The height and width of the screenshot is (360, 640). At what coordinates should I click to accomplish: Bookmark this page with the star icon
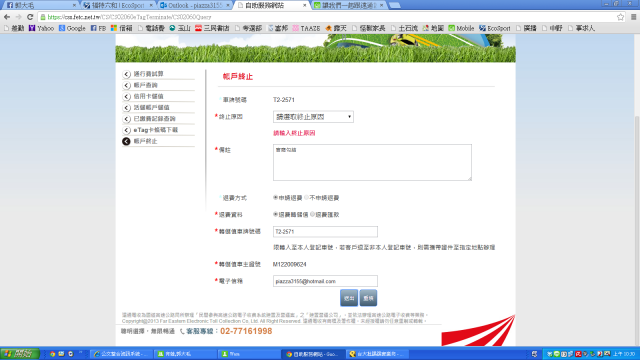(620, 17)
